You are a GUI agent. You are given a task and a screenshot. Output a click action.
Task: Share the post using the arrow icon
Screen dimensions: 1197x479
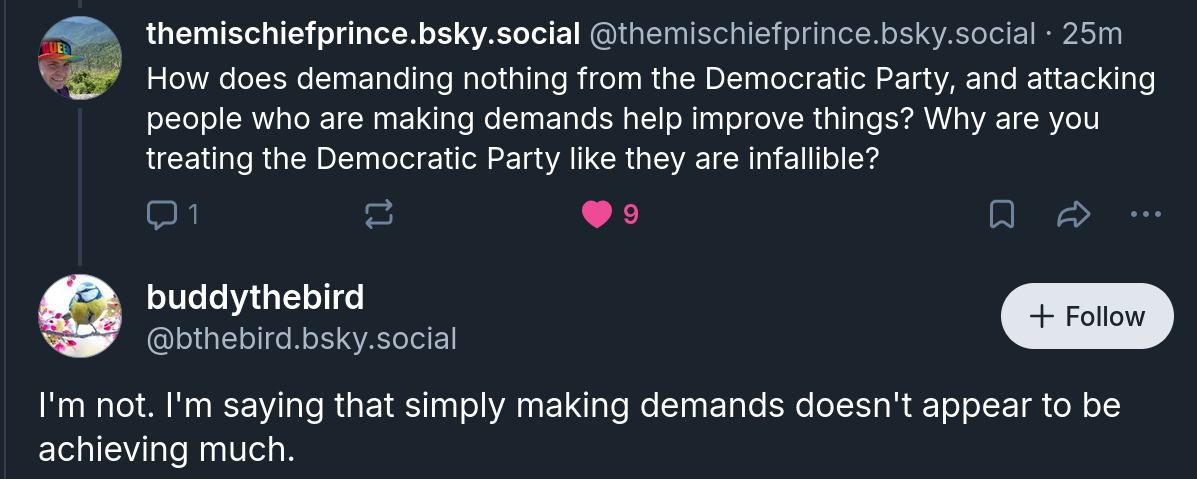pyautogui.click(x=1071, y=214)
